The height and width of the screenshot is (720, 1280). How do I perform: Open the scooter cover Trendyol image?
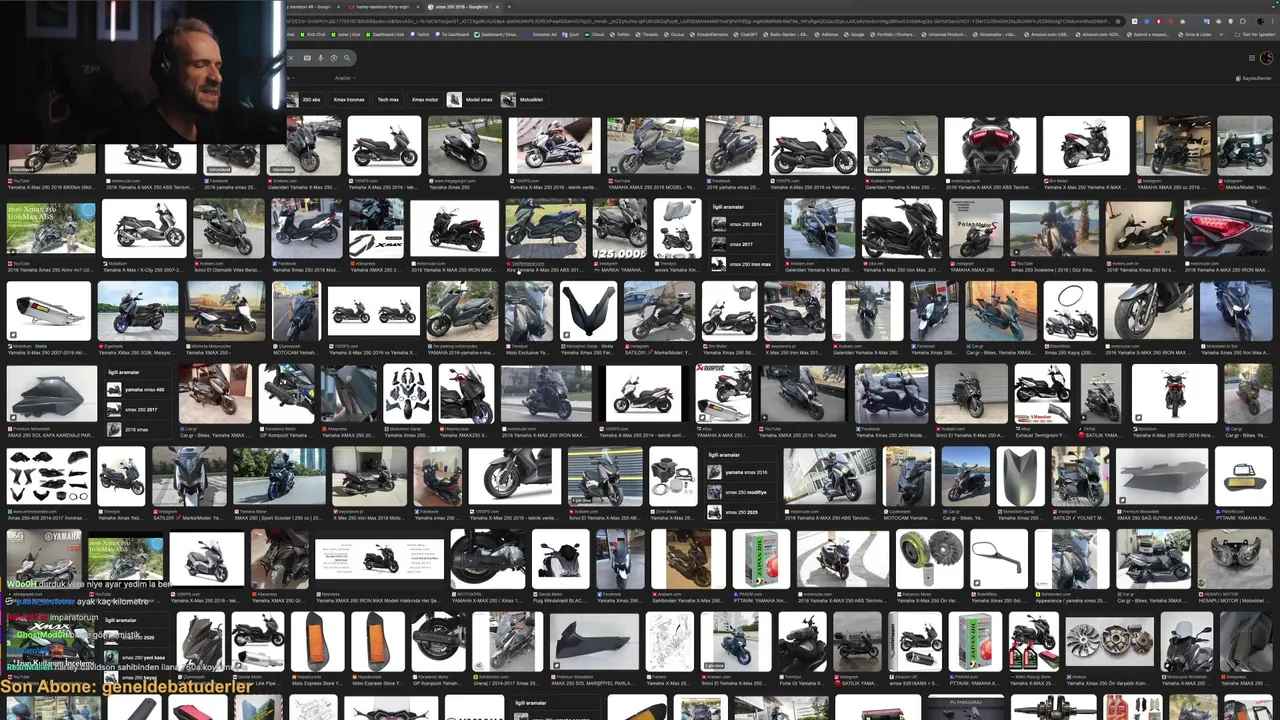[x=677, y=228]
